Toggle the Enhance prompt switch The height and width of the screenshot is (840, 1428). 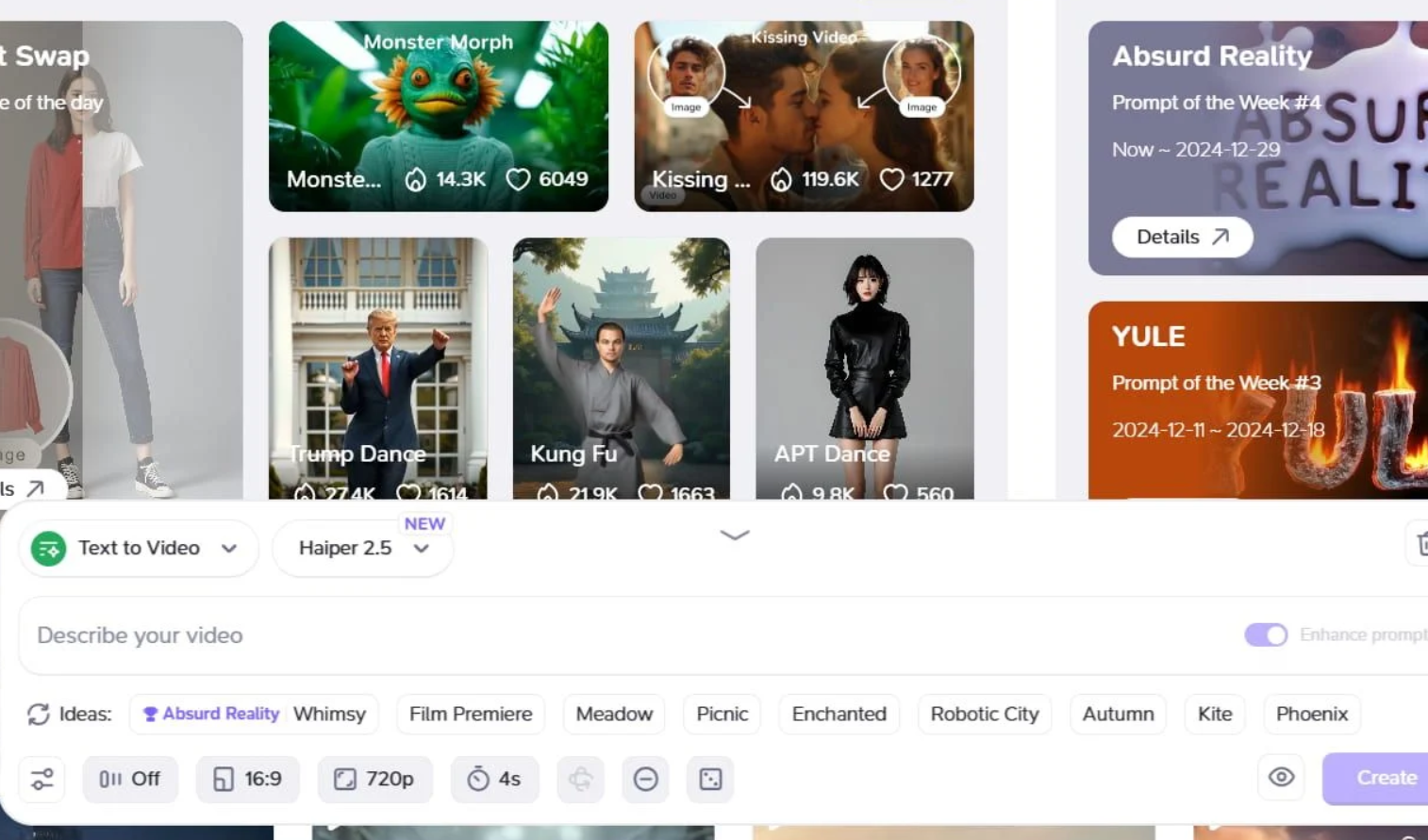(x=1265, y=635)
